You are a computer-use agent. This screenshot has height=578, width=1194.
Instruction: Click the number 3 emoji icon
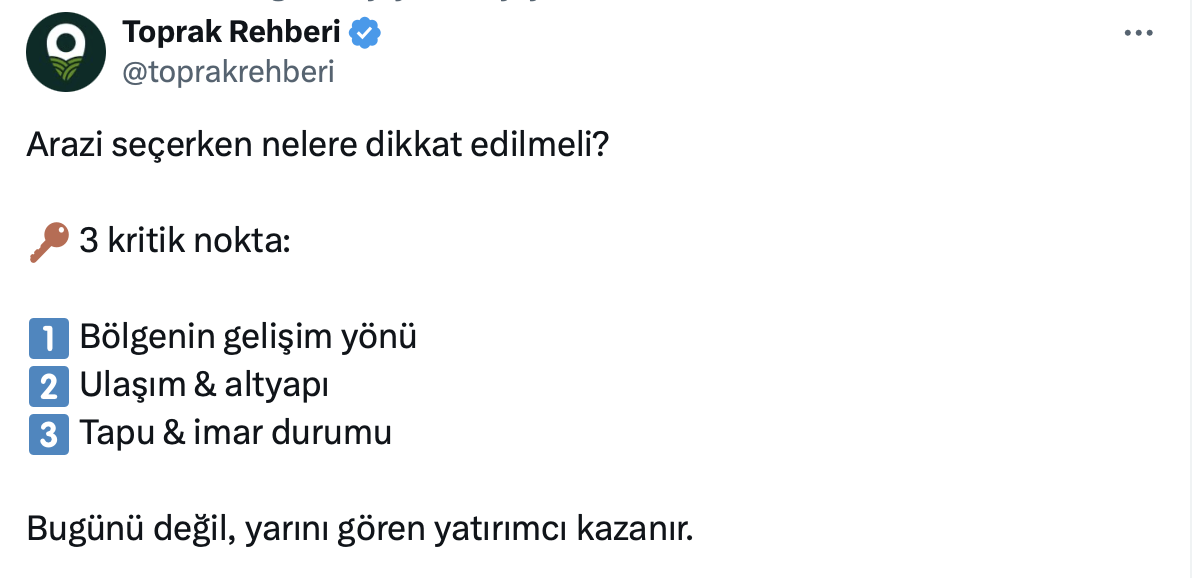48,434
